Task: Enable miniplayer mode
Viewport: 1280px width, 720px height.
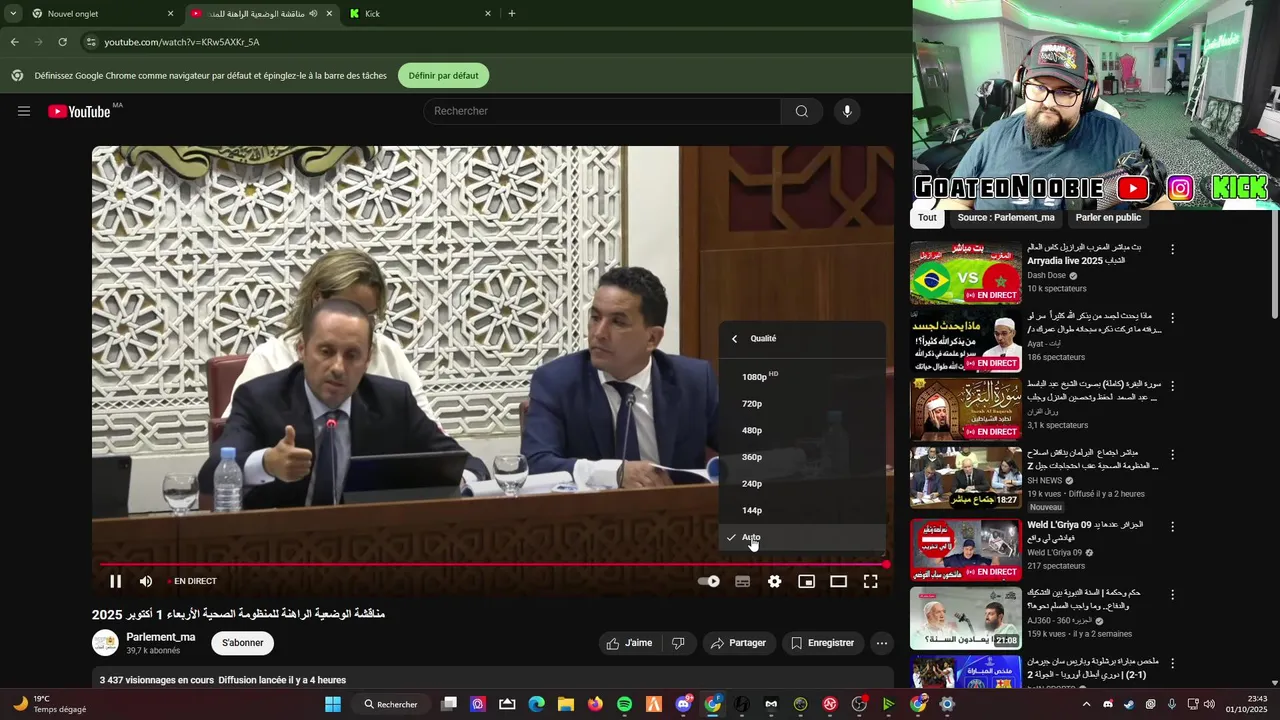Action: [x=806, y=581]
